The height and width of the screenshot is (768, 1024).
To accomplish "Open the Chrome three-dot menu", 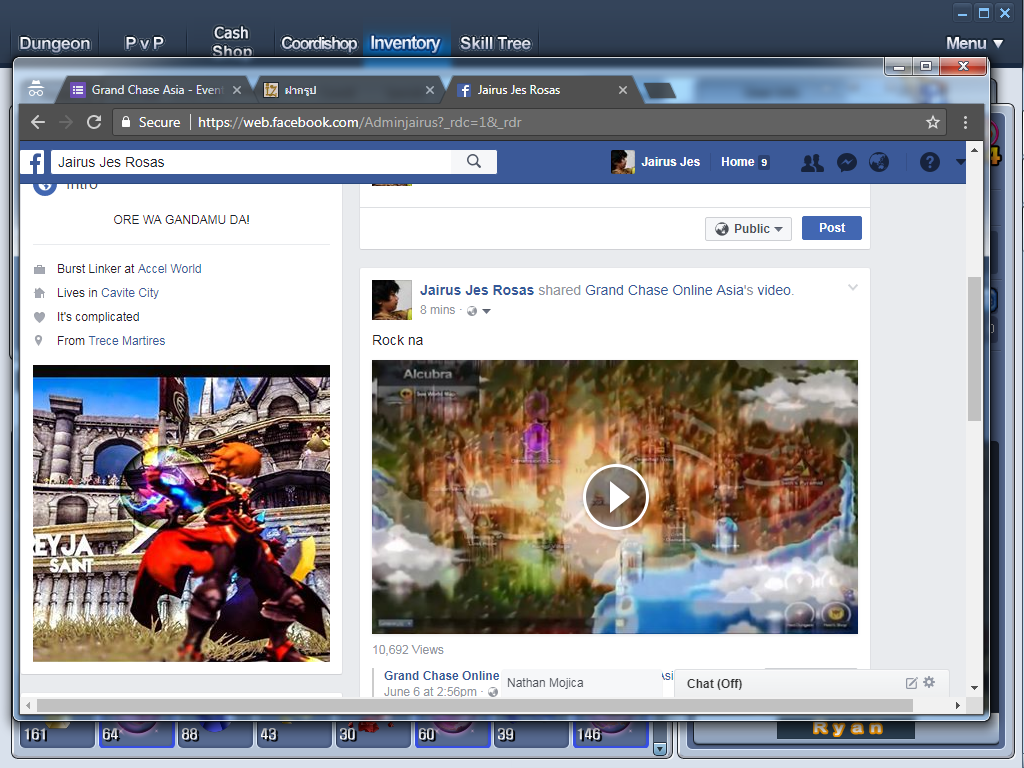I will (965, 122).
